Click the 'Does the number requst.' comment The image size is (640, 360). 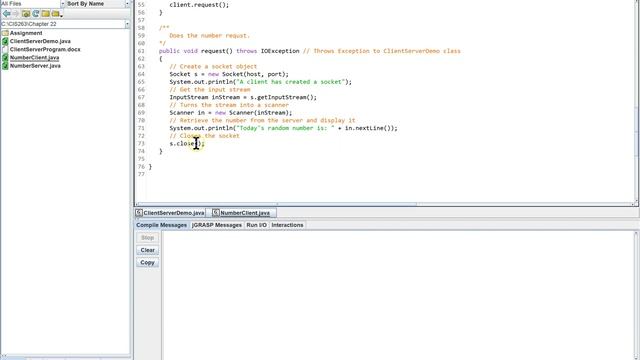click(x=209, y=36)
